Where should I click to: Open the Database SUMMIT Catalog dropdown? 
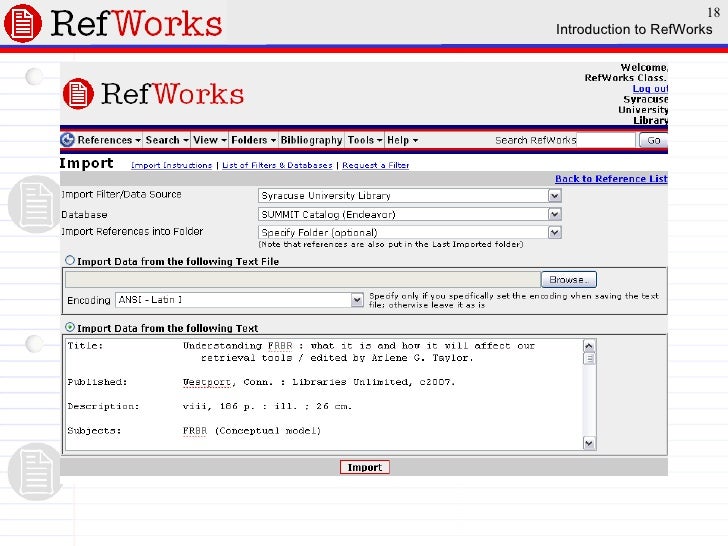click(553, 214)
